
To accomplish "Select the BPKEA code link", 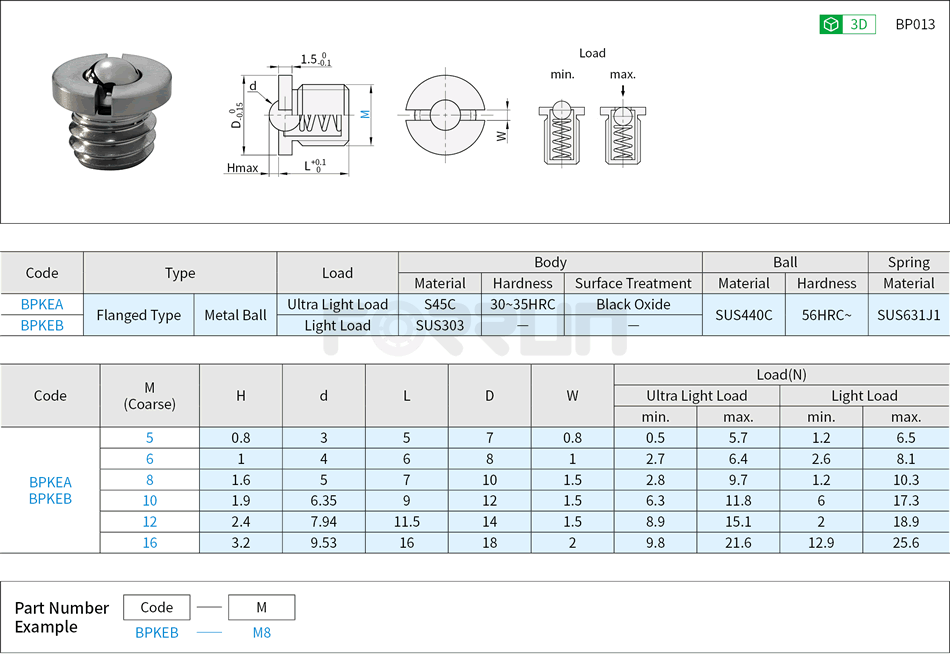I will (41, 304).
